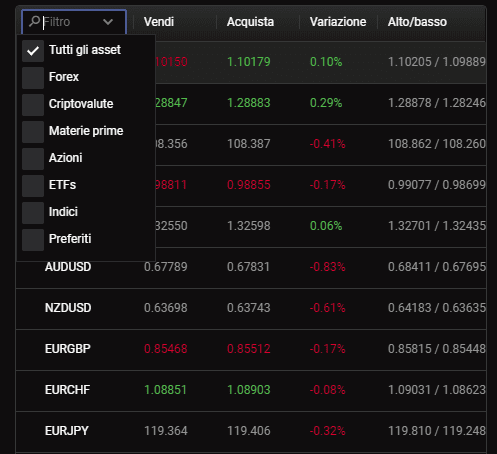
Task: Select the EURJPY instrument row
Action: pyautogui.click(x=251, y=431)
